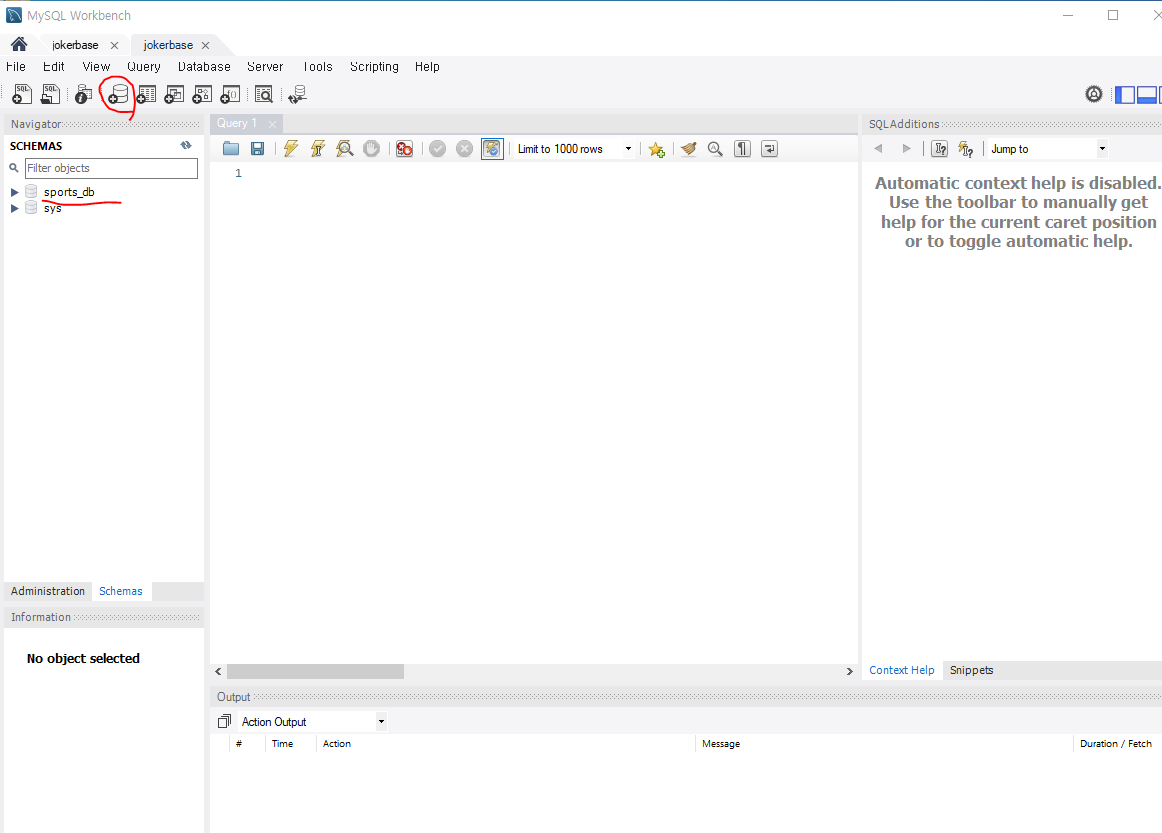Reconnect to DBMS toolbar icon

[x=297, y=94]
